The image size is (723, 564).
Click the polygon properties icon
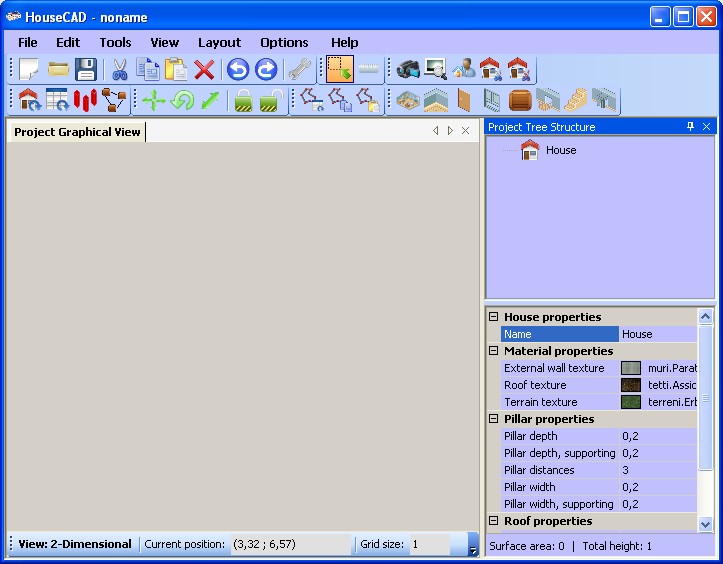[312, 100]
